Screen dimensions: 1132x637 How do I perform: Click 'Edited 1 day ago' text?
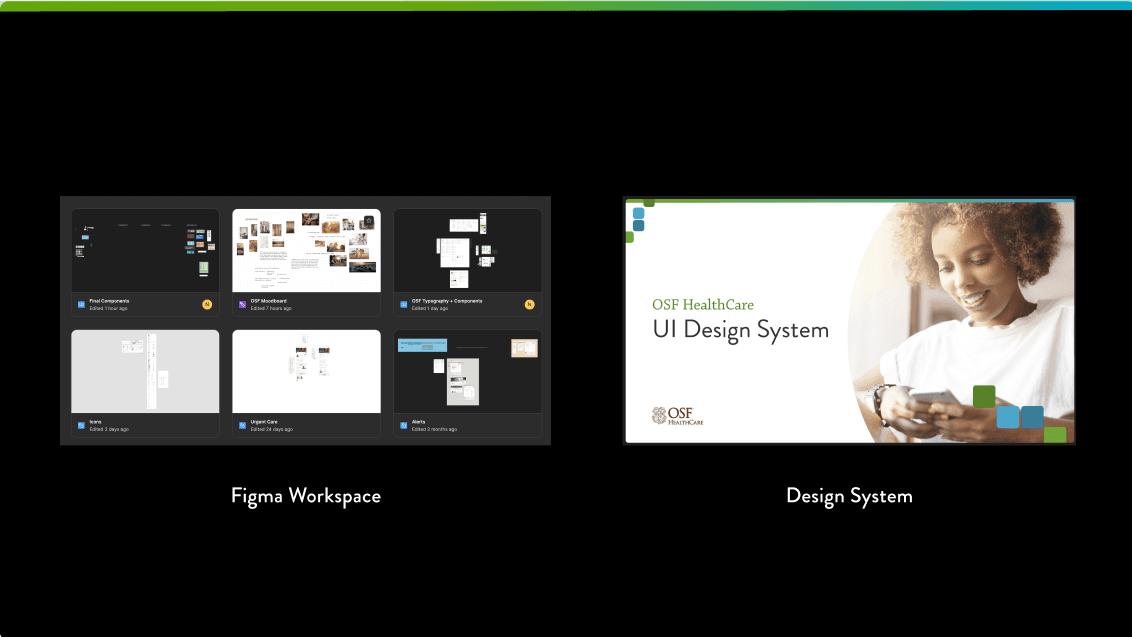tap(430, 308)
